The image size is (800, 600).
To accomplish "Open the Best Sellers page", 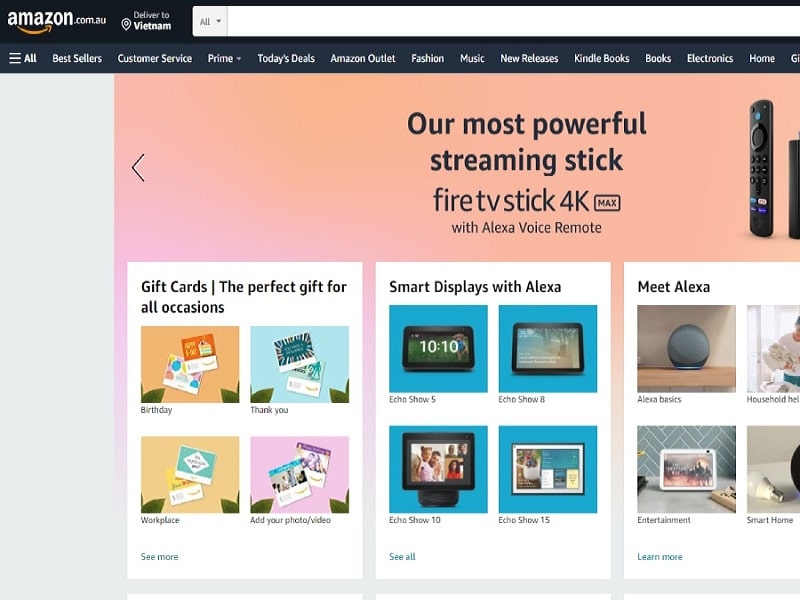I will (77, 58).
